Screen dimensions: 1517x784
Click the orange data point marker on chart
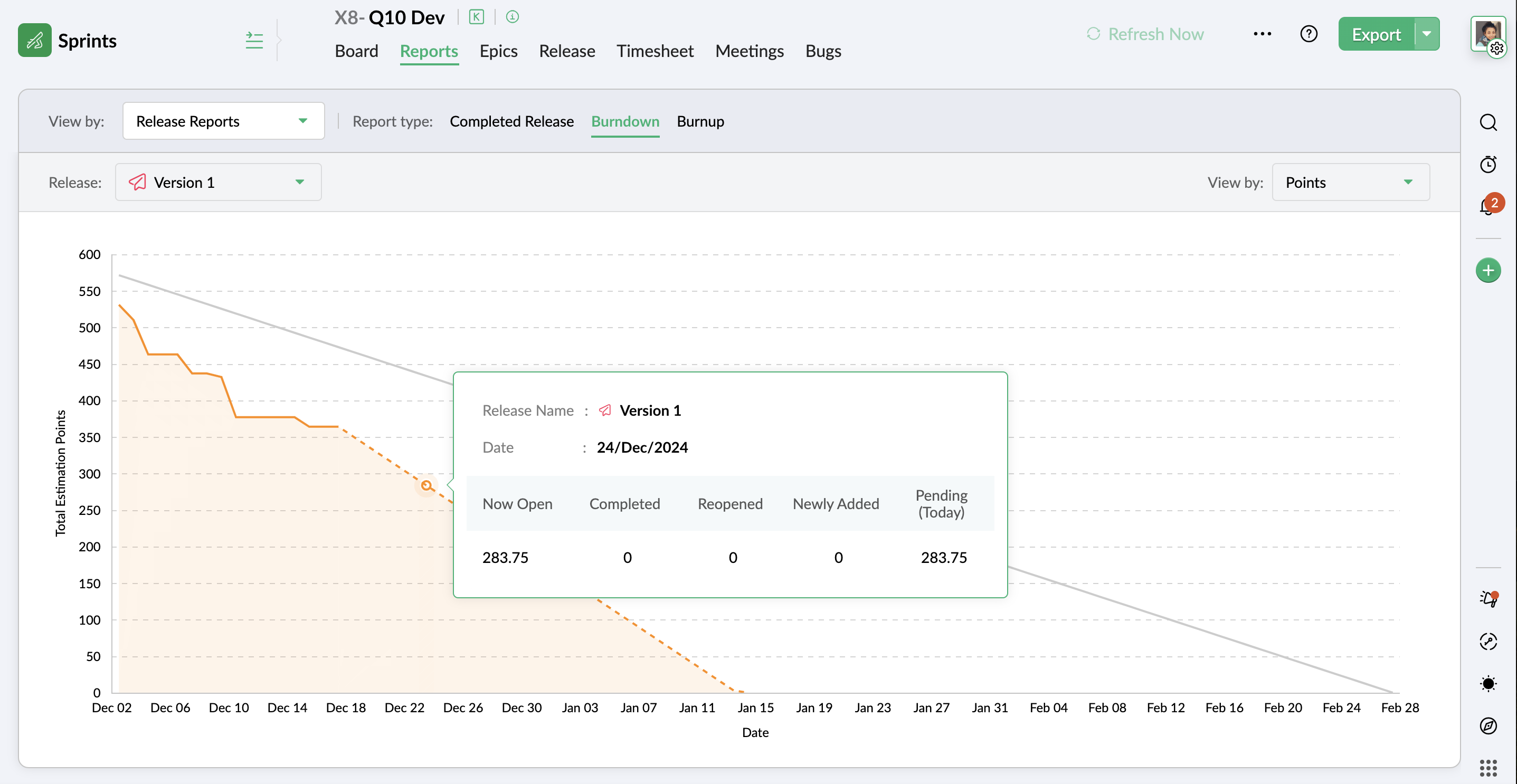click(x=426, y=485)
